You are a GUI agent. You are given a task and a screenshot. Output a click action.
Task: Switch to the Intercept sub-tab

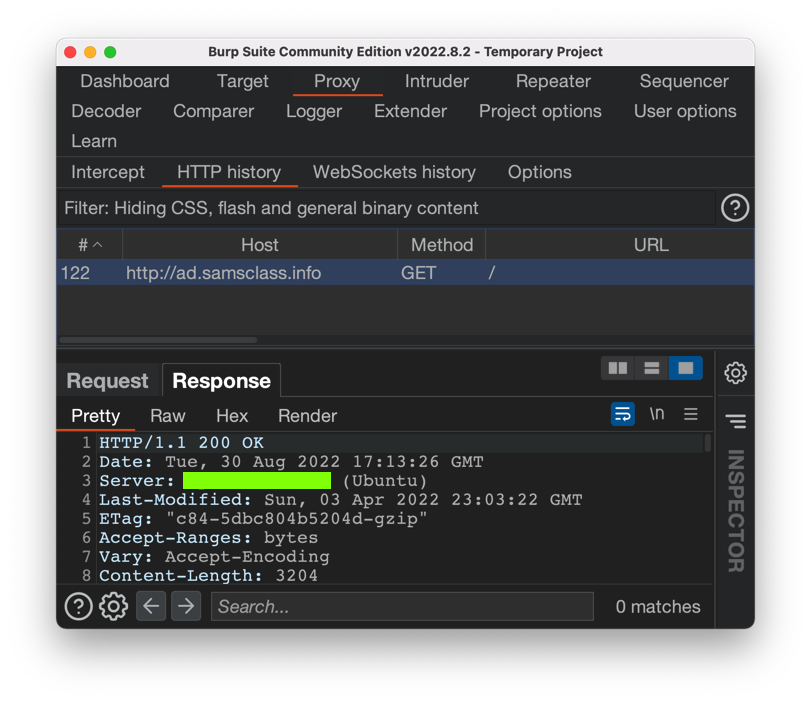pyautogui.click(x=108, y=172)
